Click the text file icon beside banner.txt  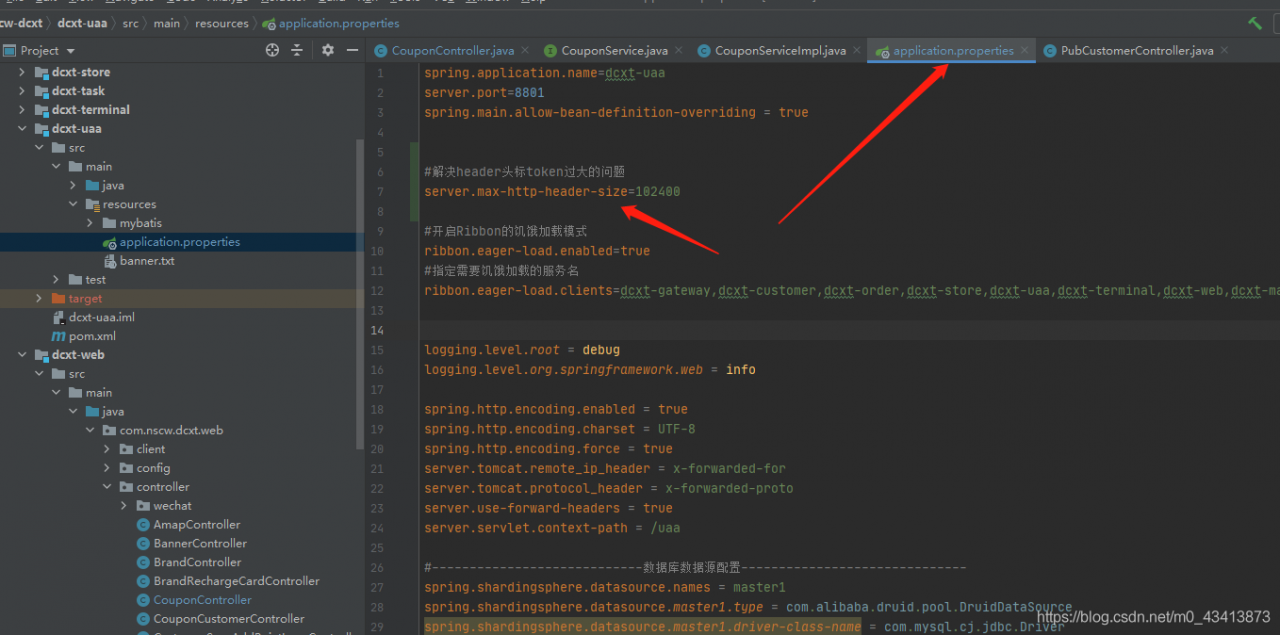pos(110,260)
